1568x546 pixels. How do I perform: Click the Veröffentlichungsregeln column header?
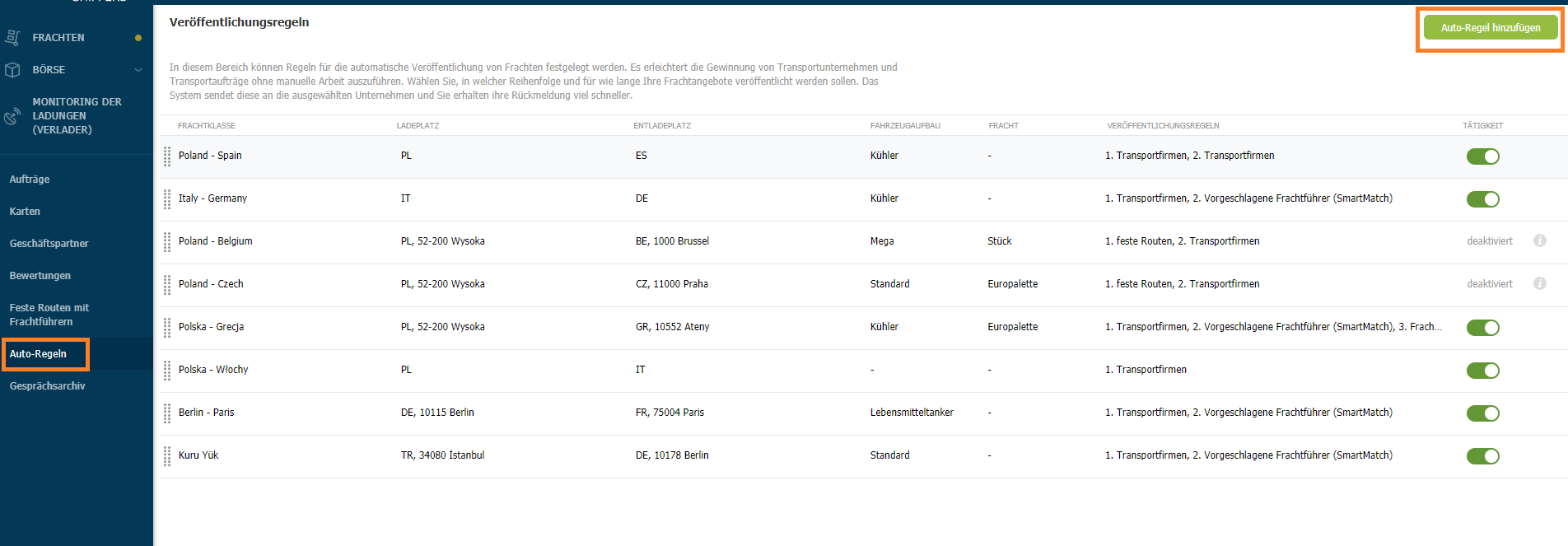(1163, 126)
